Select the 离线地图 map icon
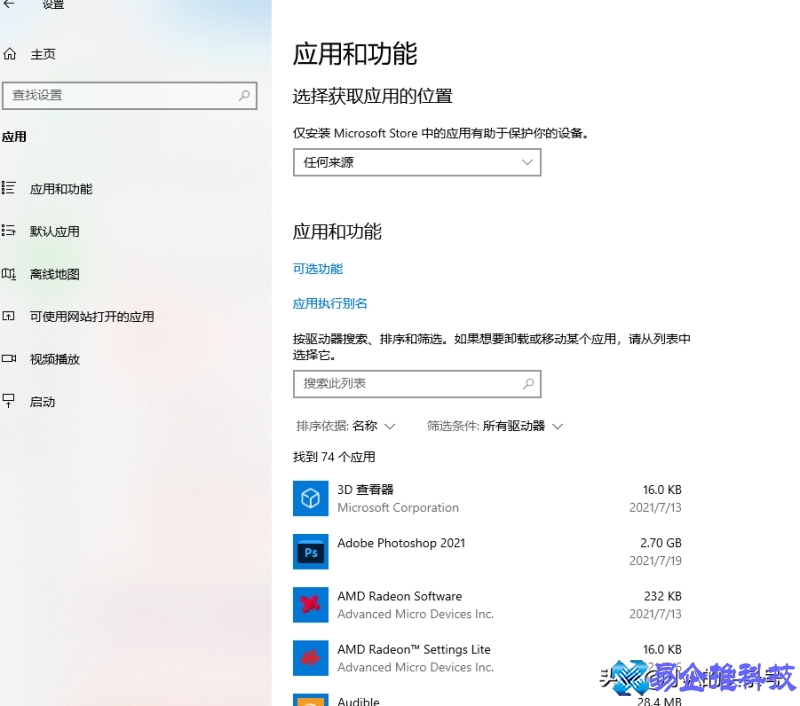This screenshot has width=800, height=706. (x=9, y=274)
